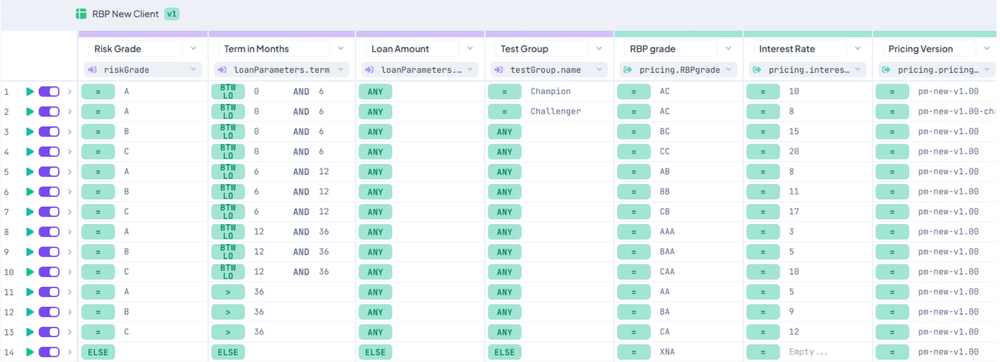This screenshot has height=362, width=1000.
Task: Toggle row 14 enabled switch
Action: 49,352
